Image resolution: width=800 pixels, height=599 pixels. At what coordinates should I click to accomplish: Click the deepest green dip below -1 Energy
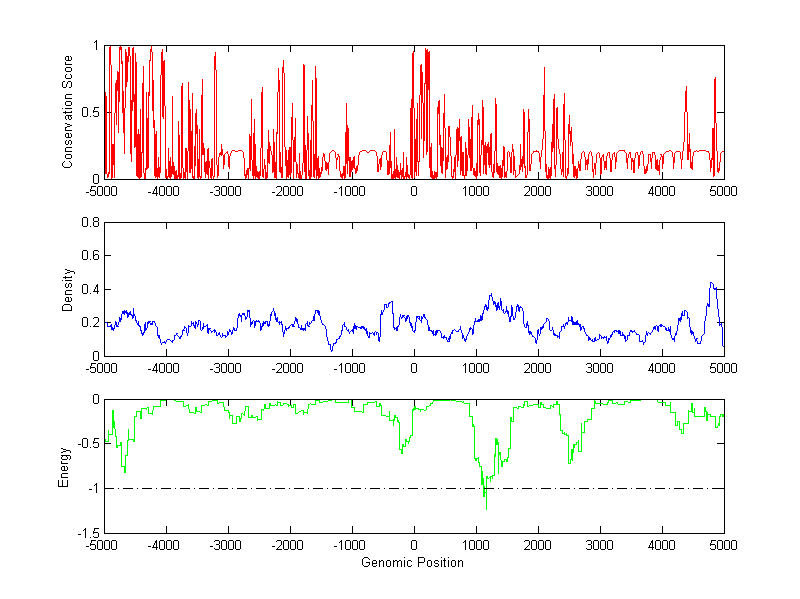pos(486,507)
